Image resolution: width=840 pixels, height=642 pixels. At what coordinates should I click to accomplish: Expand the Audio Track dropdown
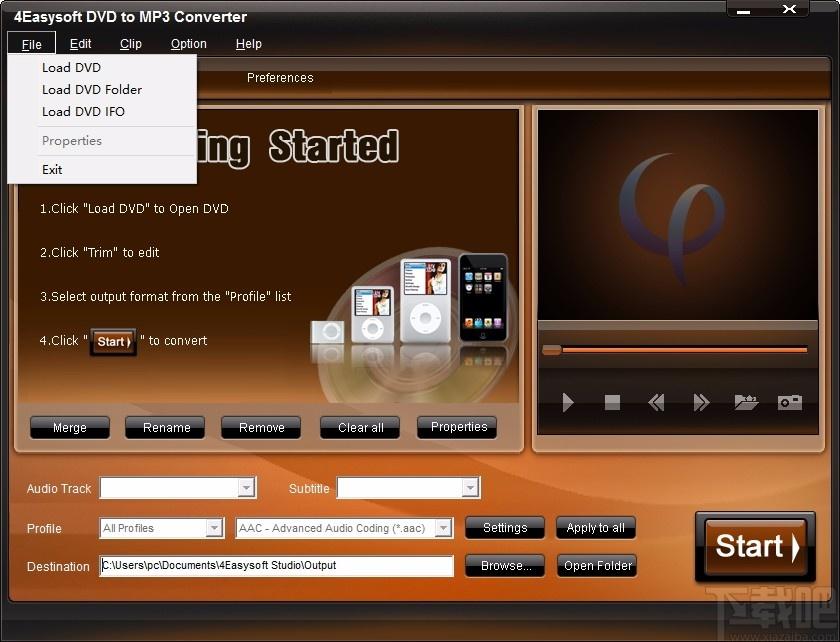[246, 488]
